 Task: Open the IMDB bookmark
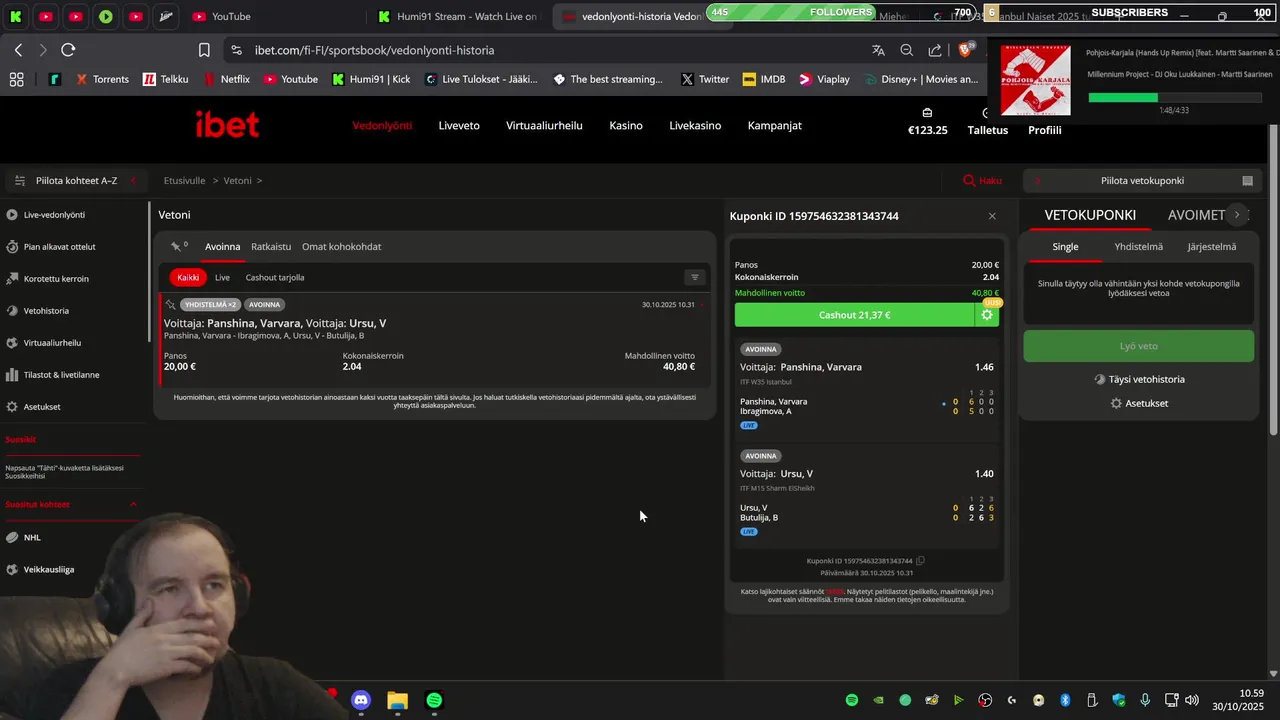click(x=764, y=79)
